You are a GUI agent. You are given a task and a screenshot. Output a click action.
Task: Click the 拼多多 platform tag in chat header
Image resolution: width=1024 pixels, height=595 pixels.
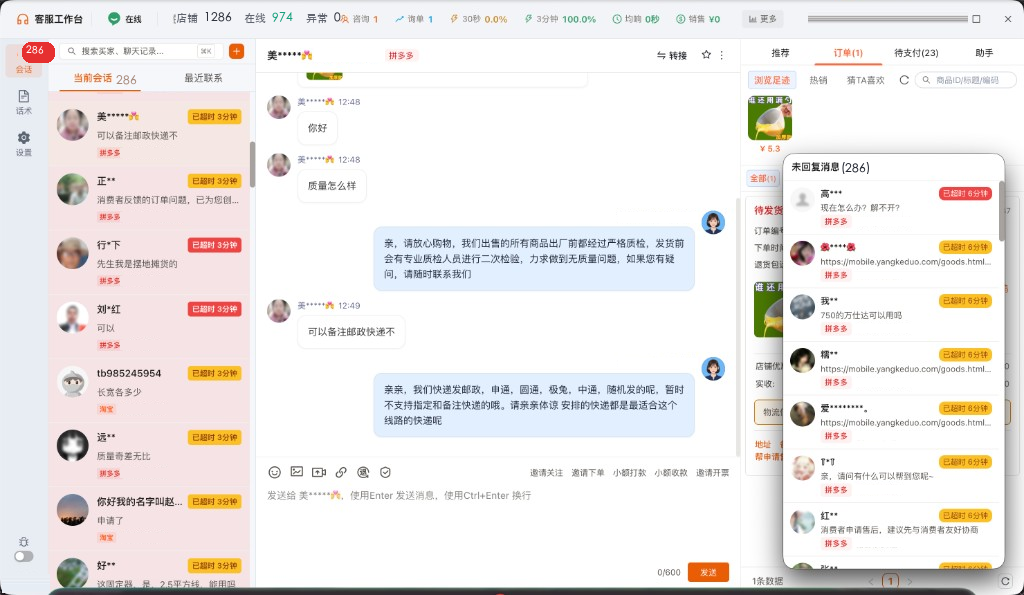pos(401,56)
